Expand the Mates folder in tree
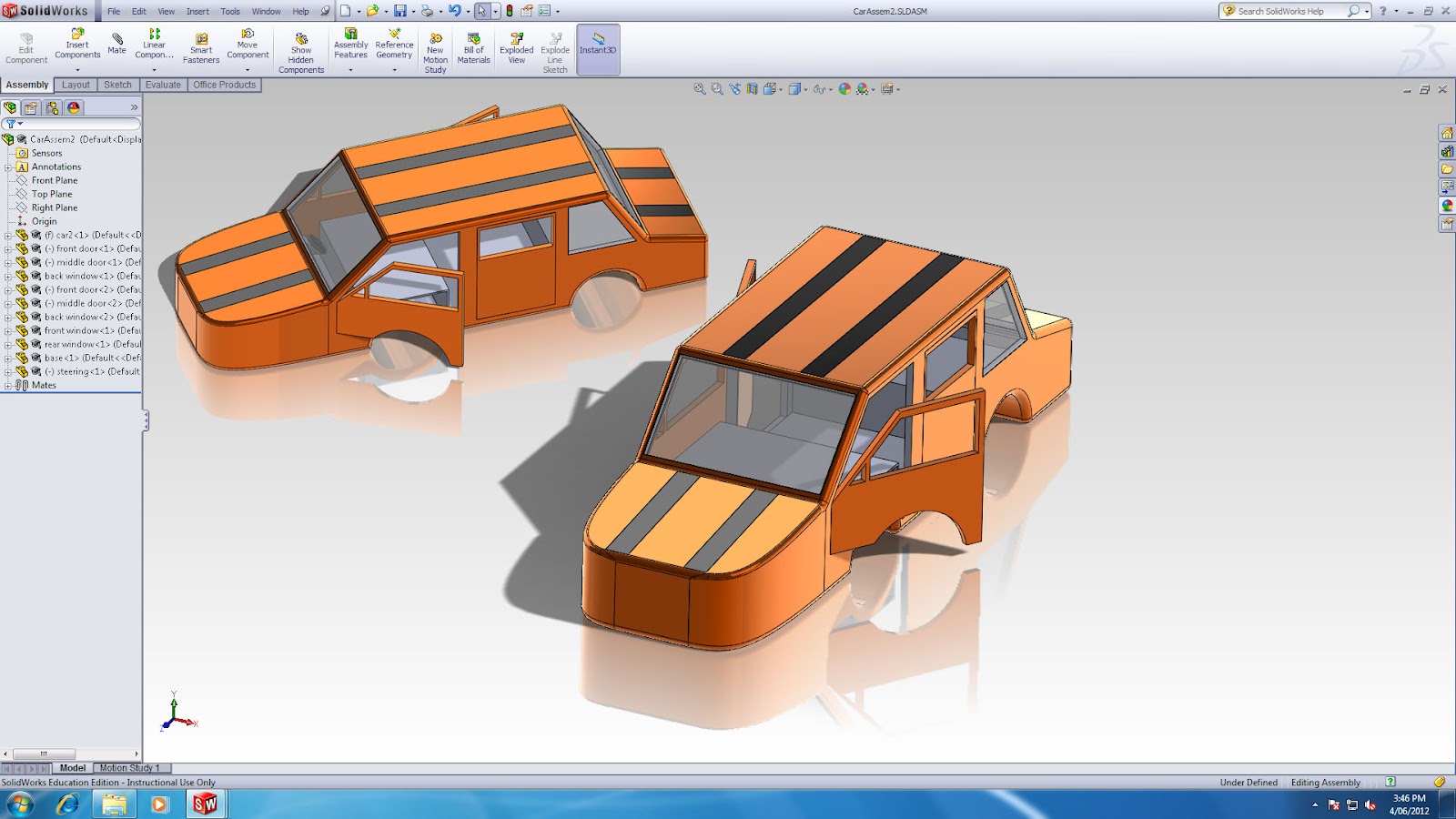The height and width of the screenshot is (819, 1456). pyautogui.click(x=8, y=386)
